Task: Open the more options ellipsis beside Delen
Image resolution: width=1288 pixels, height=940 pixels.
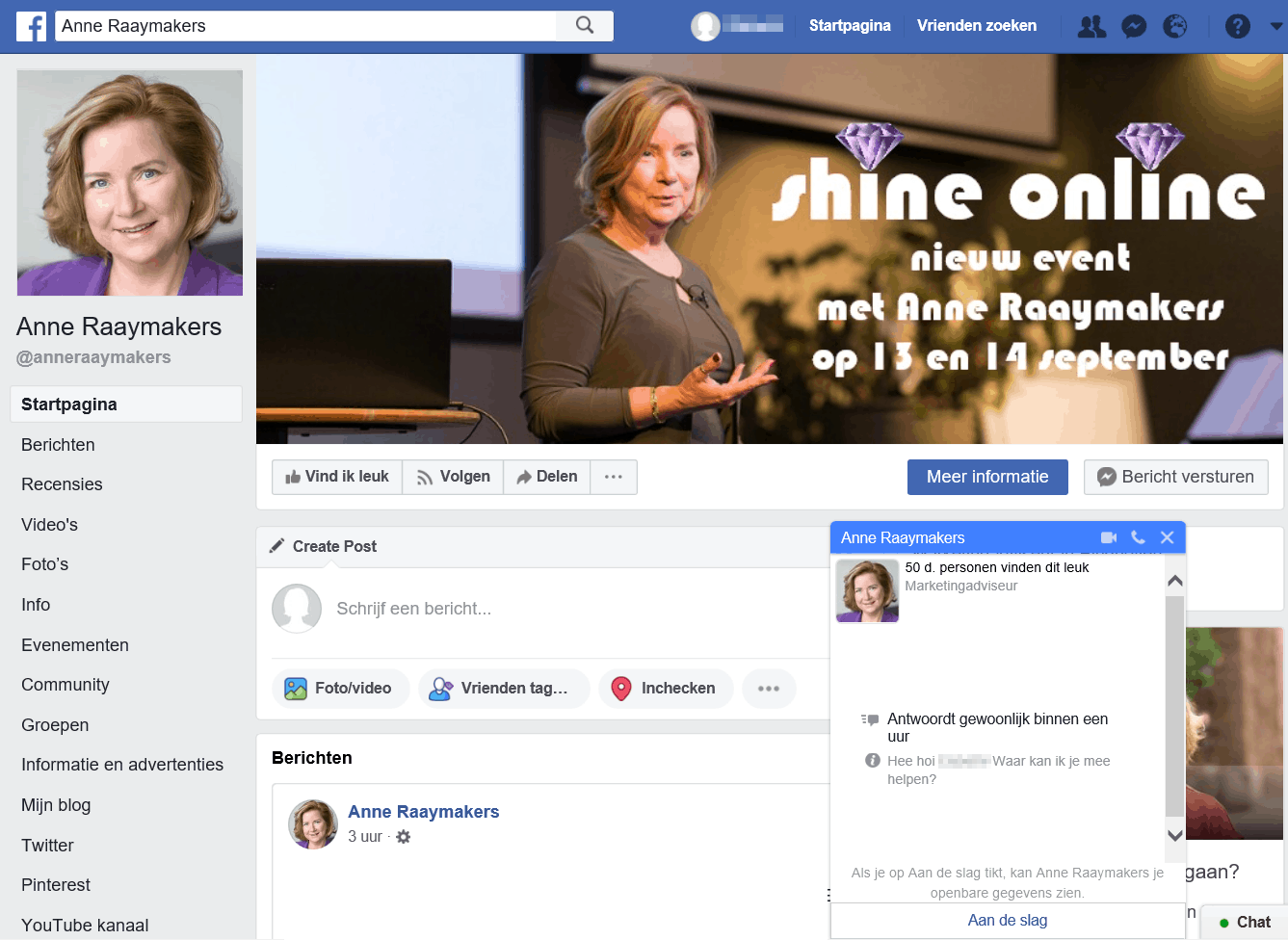Action: (x=614, y=477)
